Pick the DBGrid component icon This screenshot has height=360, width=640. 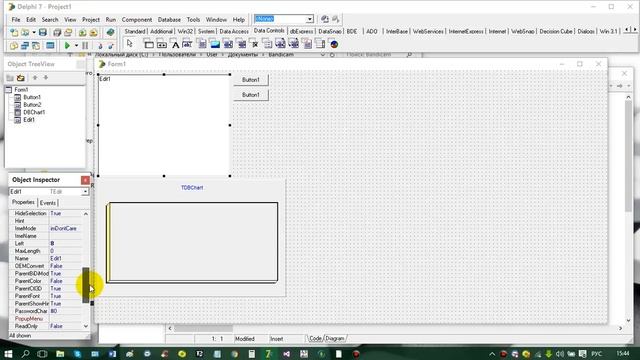[x=149, y=44]
